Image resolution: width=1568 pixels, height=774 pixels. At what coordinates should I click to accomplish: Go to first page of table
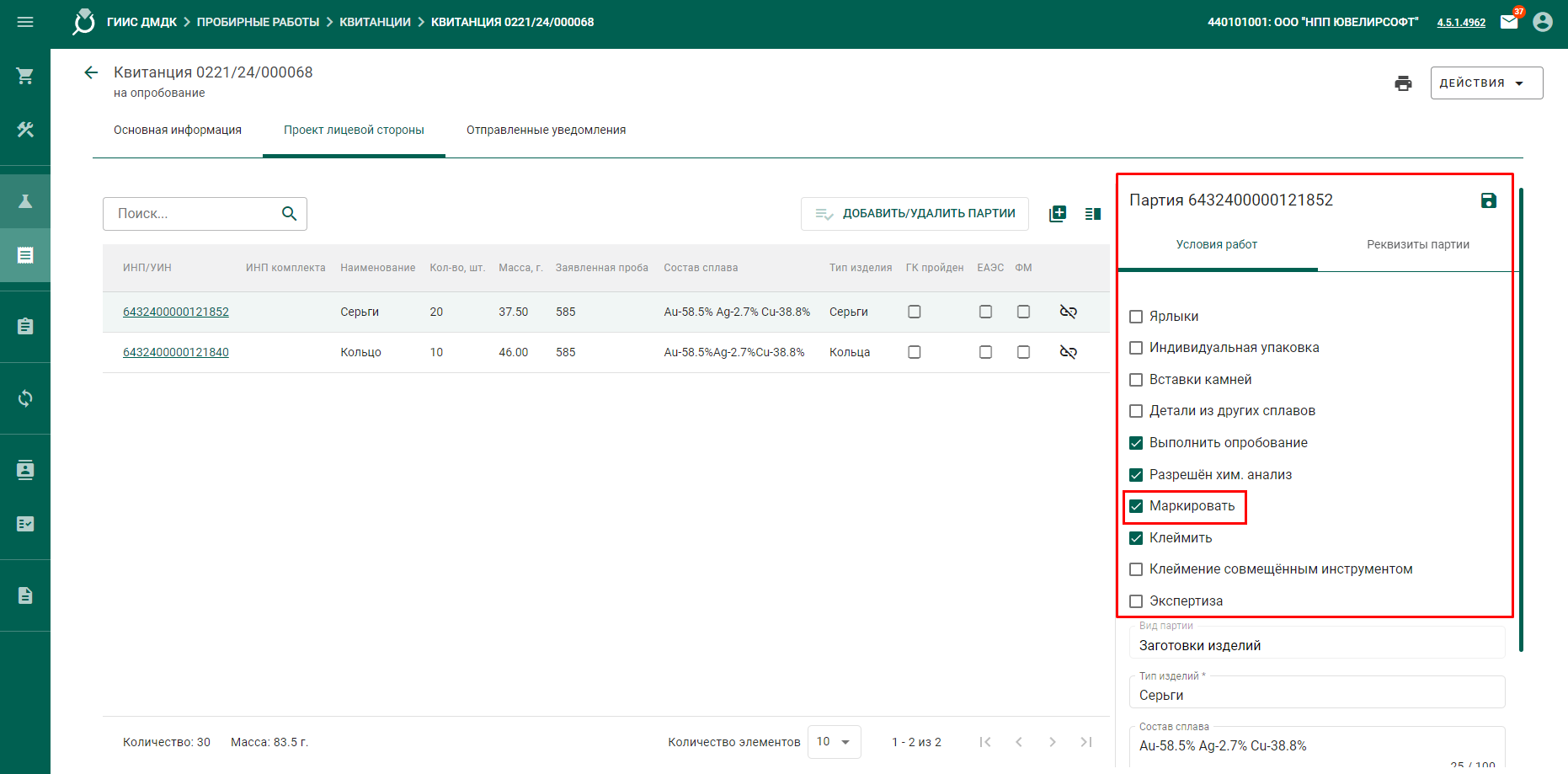coord(985,742)
